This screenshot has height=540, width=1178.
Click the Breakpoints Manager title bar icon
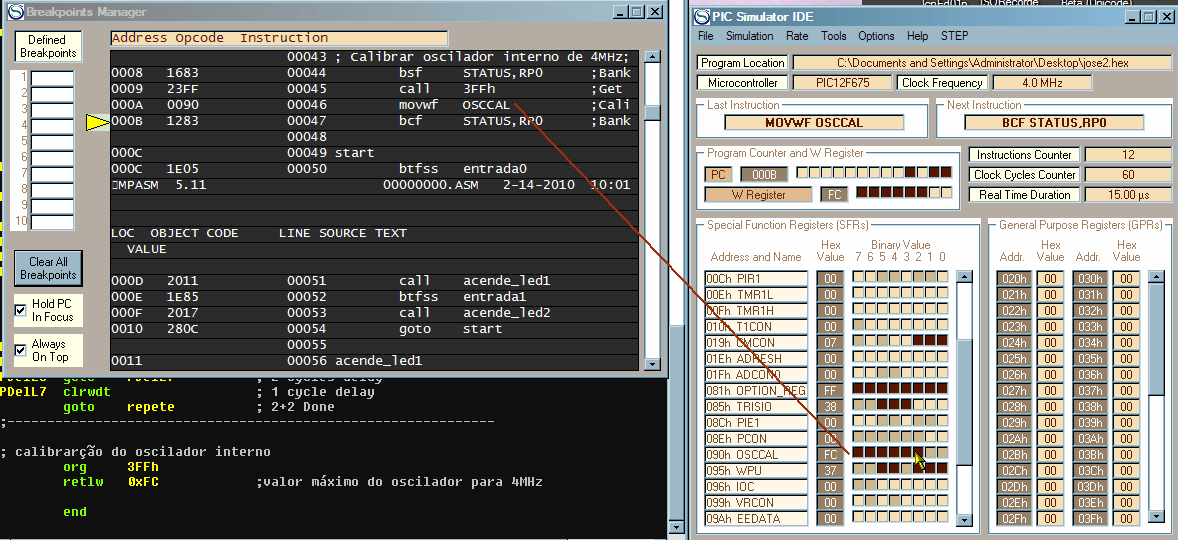point(15,12)
